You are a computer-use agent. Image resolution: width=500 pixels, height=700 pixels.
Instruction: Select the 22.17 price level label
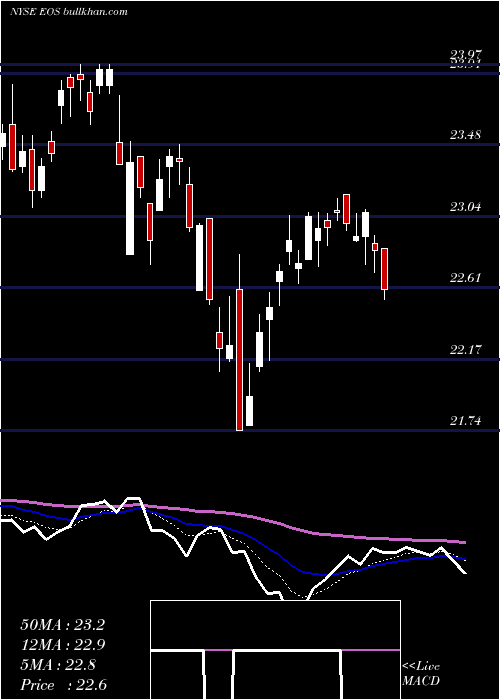tap(466, 349)
